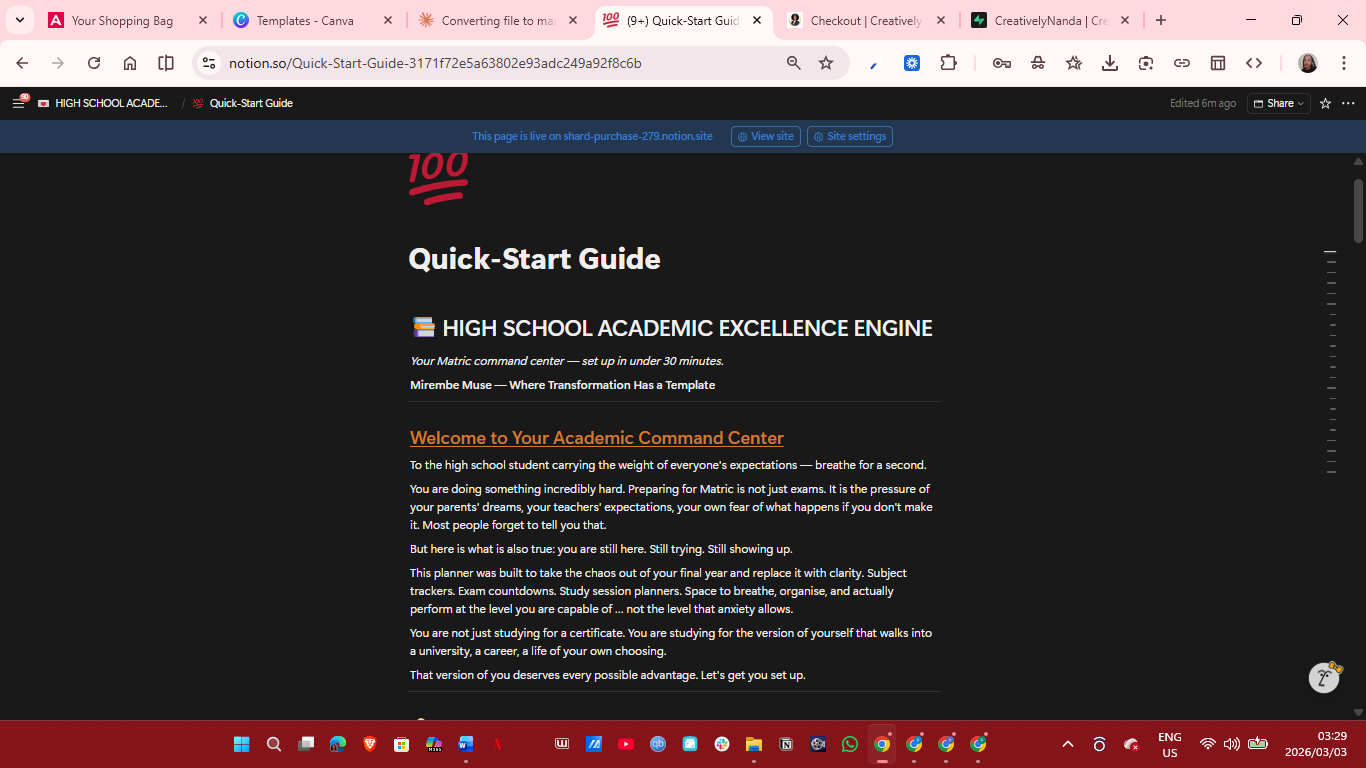Viewport: 1366px width, 768px height.
Task: Open the link-sharing chain icon in toolbar
Action: click(x=1182, y=62)
